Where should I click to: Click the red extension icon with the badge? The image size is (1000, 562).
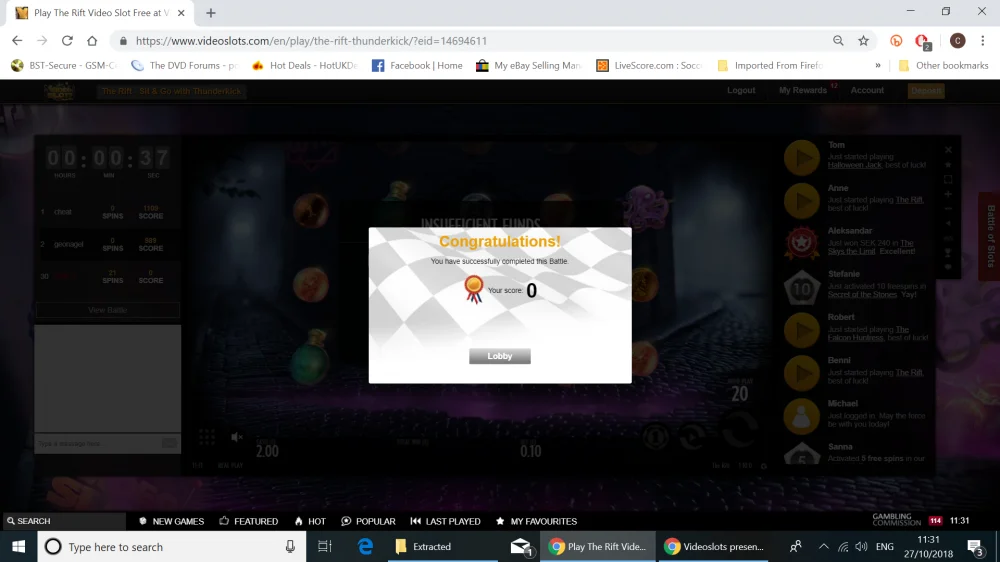pos(922,41)
